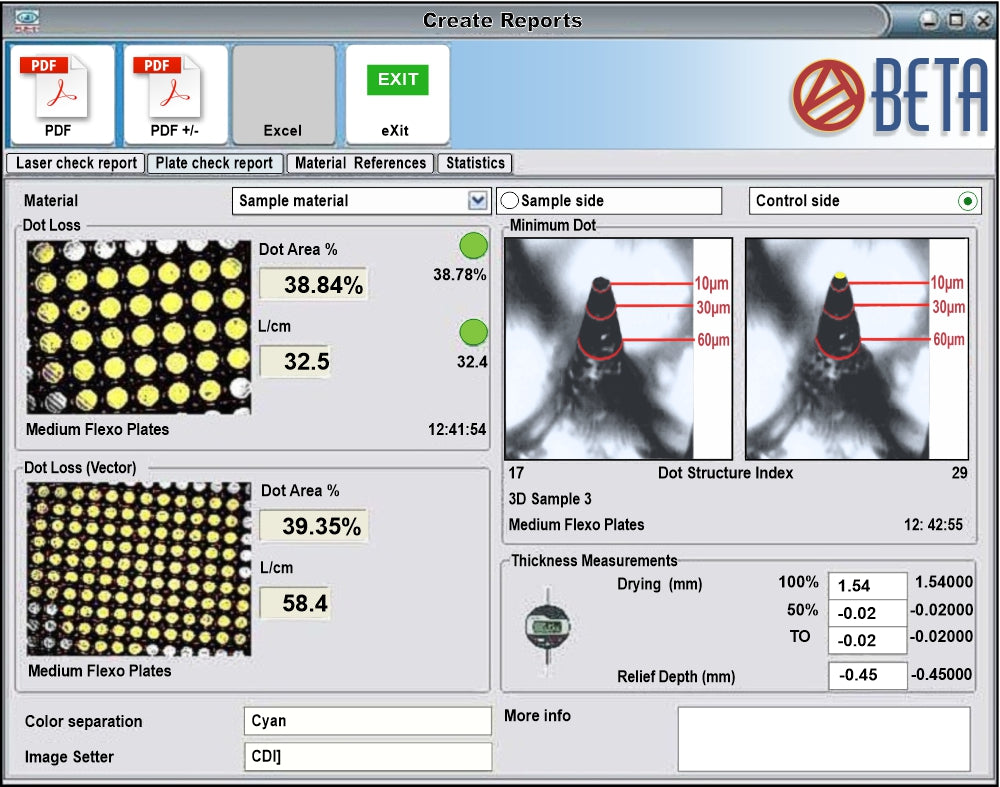Screen dimensions: 1000x787
Task: Click the More info text box
Action: (823, 738)
